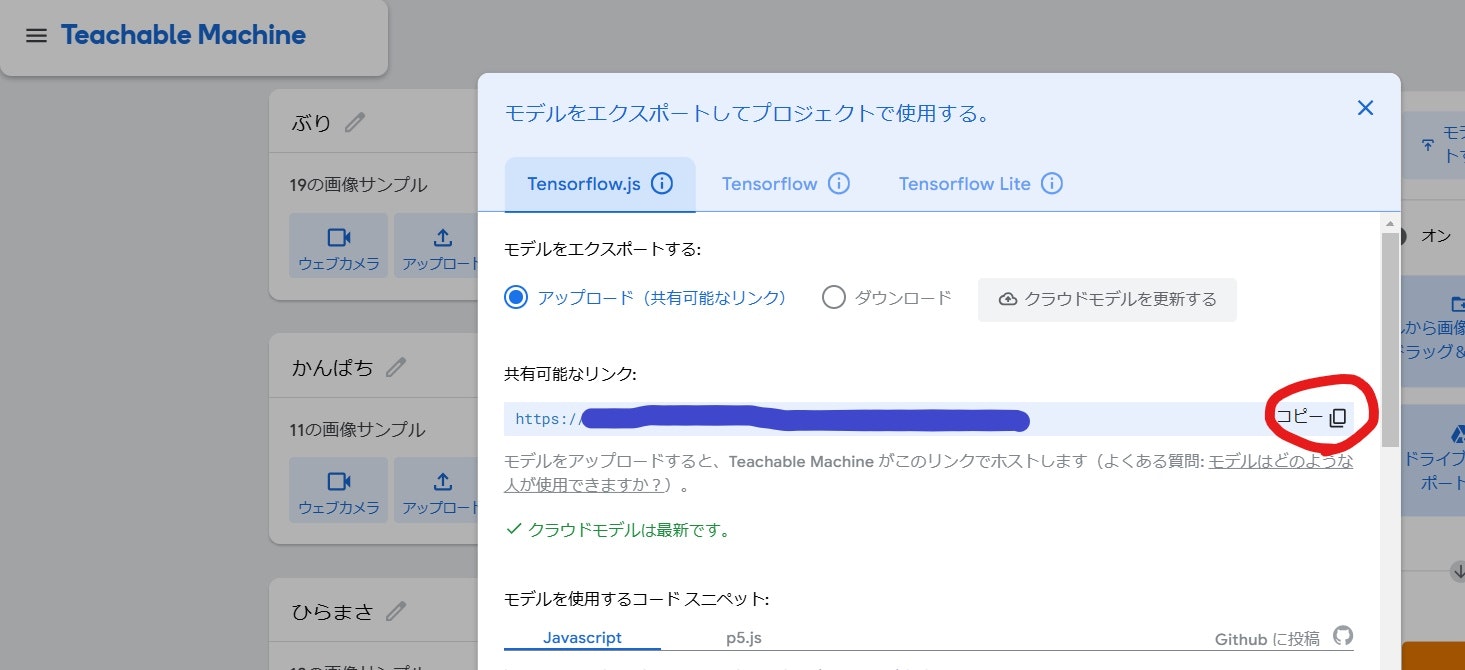The image size is (1465, 670).
Task: Click the info icon on Tensorflow Lite tab
Action: click(x=1052, y=183)
